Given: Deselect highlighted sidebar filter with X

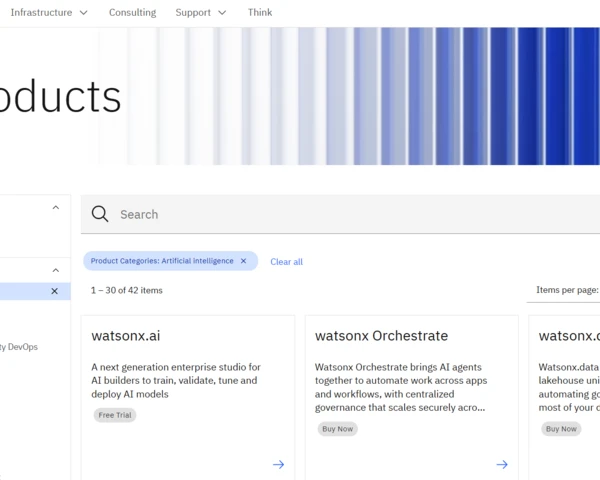Looking at the screenshot, I should [55, 291].
